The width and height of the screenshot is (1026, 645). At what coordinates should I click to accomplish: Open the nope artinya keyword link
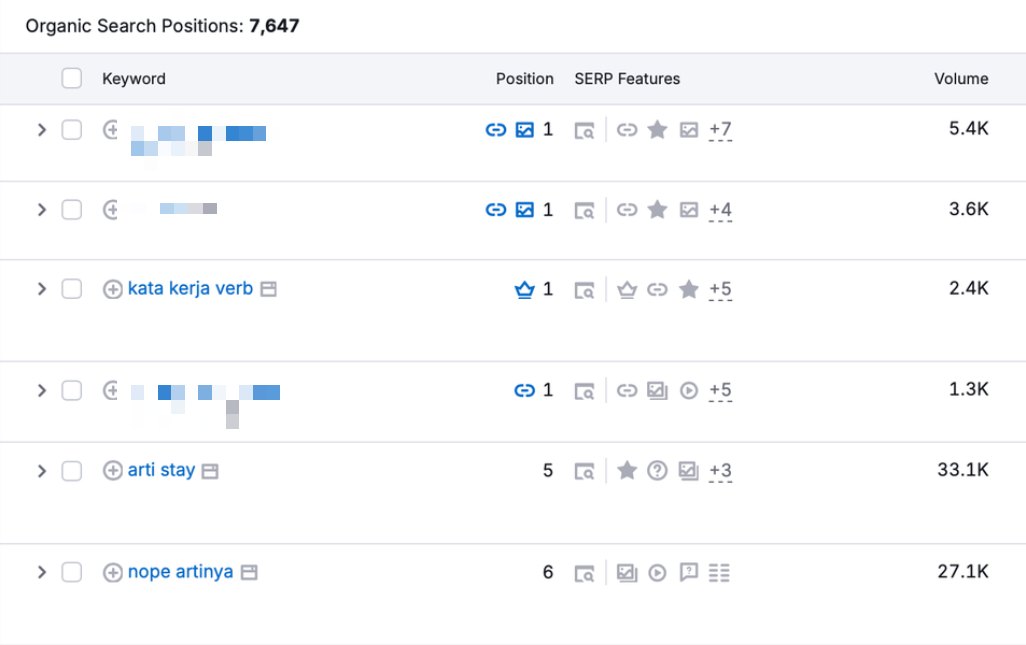(181, 572)
